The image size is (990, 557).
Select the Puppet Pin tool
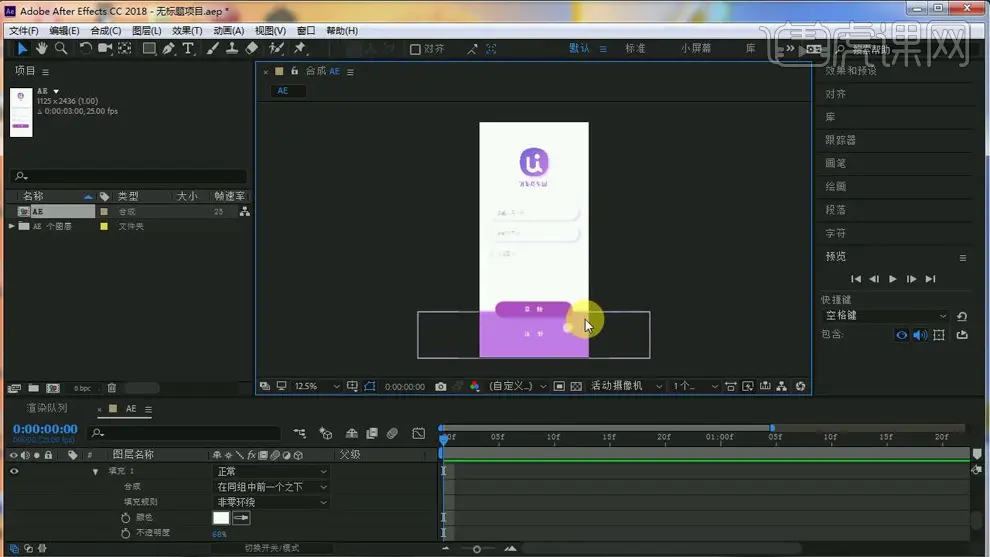[299, 48]
